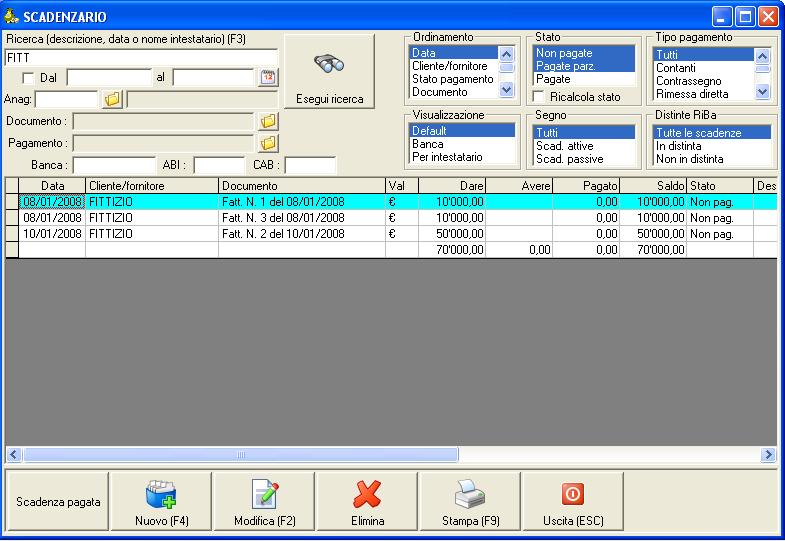
Task: Select row Fatt. N. 3 del 08/01/2008
Action: pos(391,218)
